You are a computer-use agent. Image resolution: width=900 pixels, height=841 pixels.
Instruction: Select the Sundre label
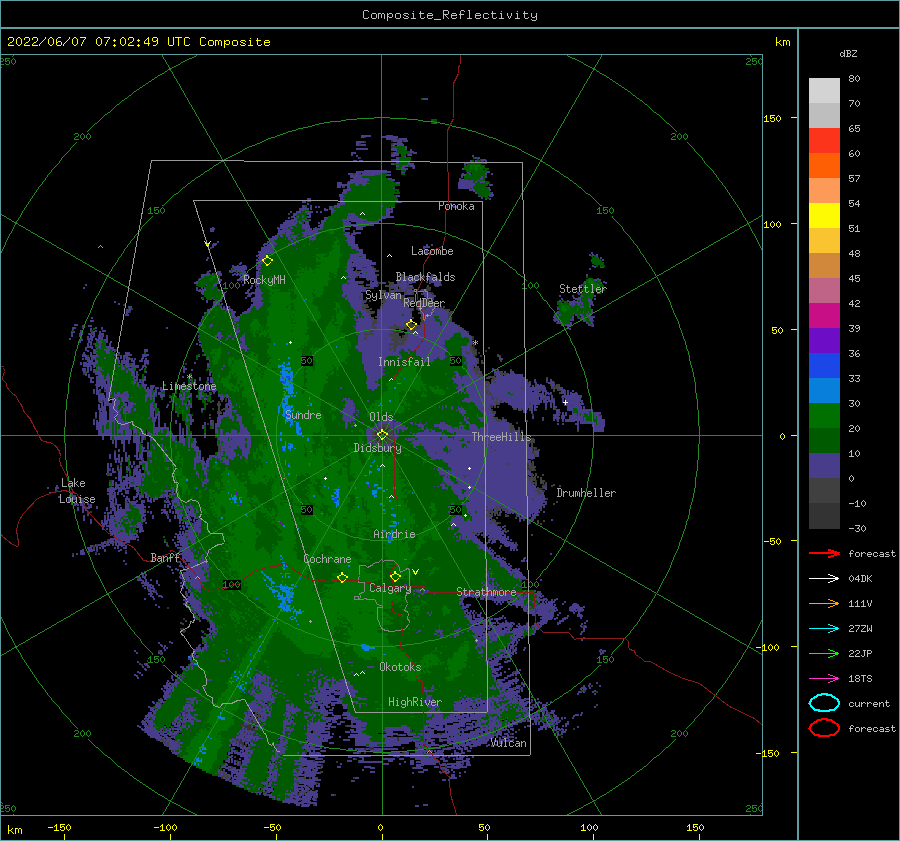pyautogui.click(x=303, y=415)
